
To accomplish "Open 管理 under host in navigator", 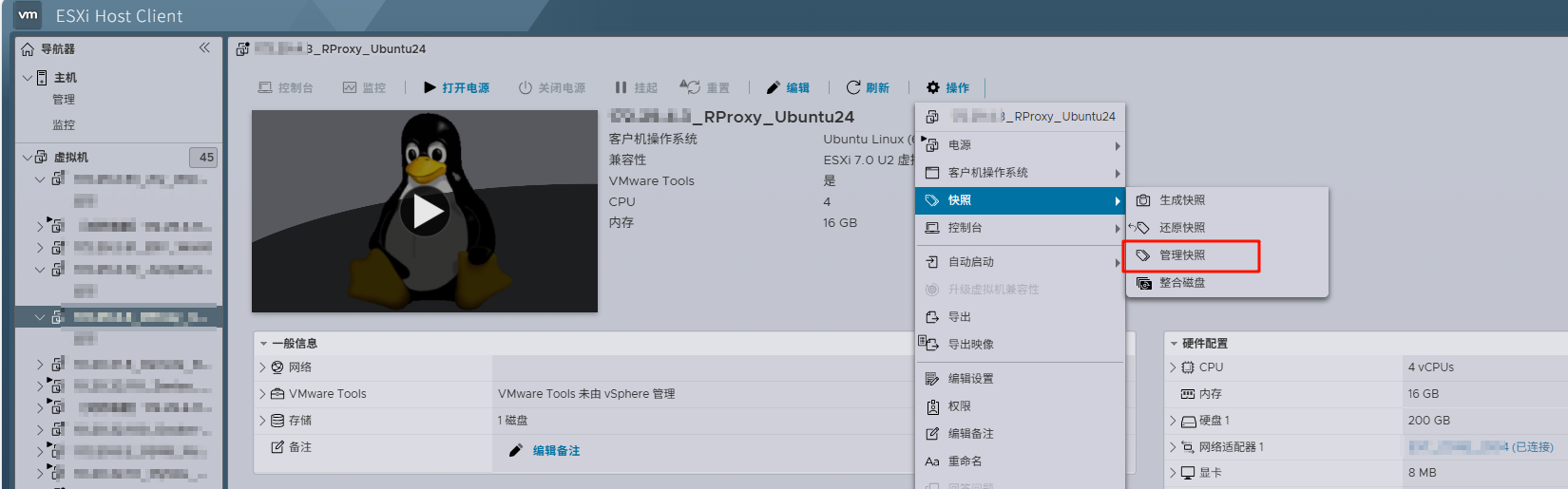I will pyautogui.click(x=64, y=100).
